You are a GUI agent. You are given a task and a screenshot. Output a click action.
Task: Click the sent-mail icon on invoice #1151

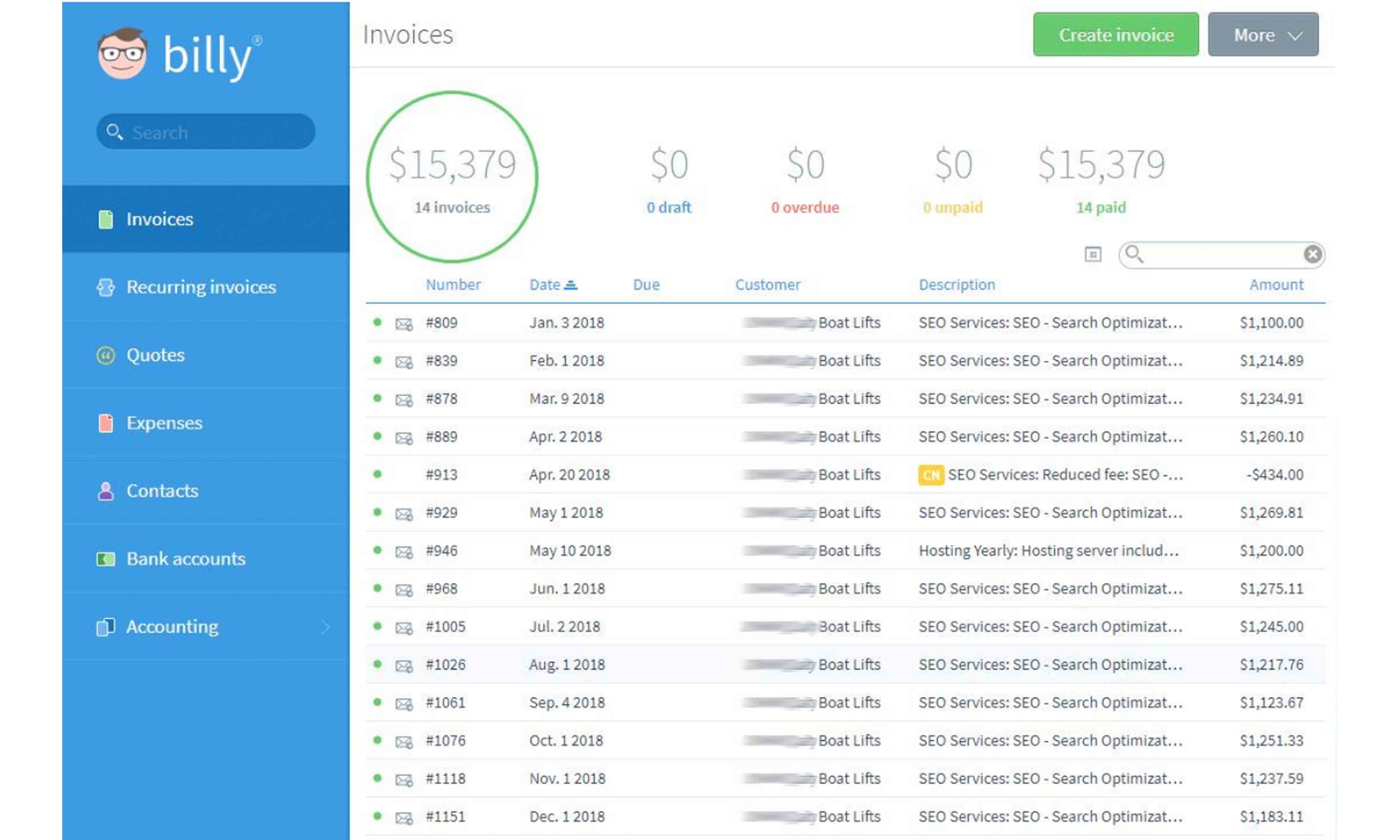point(404,817)
